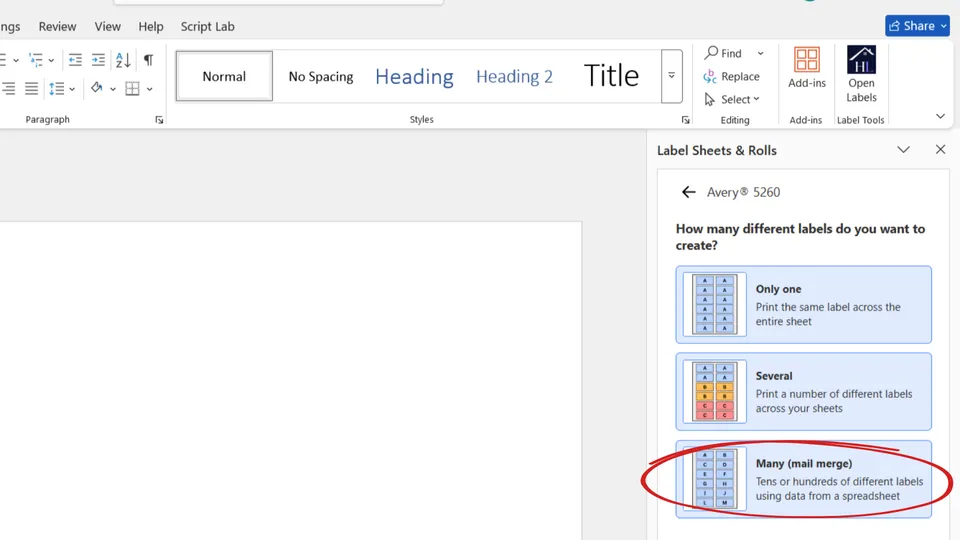Apply the No Spacing style
The image size is (960, 540).
[x=321, y=76]
